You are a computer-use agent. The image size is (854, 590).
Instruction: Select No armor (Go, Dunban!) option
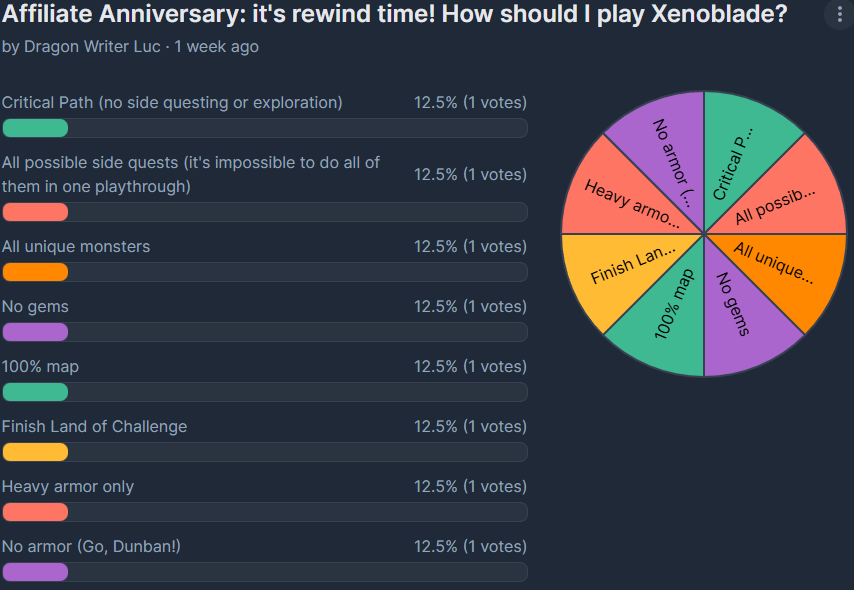pos(91,546)
